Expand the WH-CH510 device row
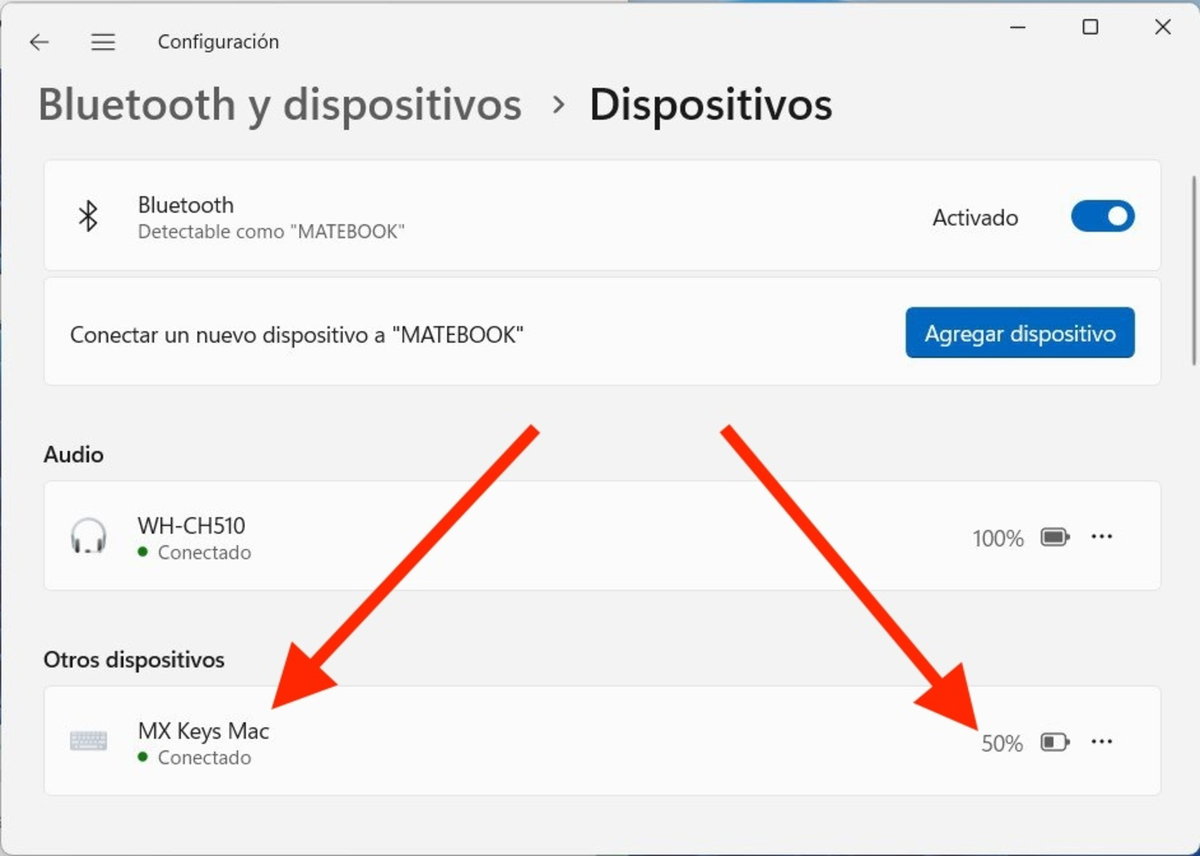Screen dimensions: 1200x856 coord(600,537)
